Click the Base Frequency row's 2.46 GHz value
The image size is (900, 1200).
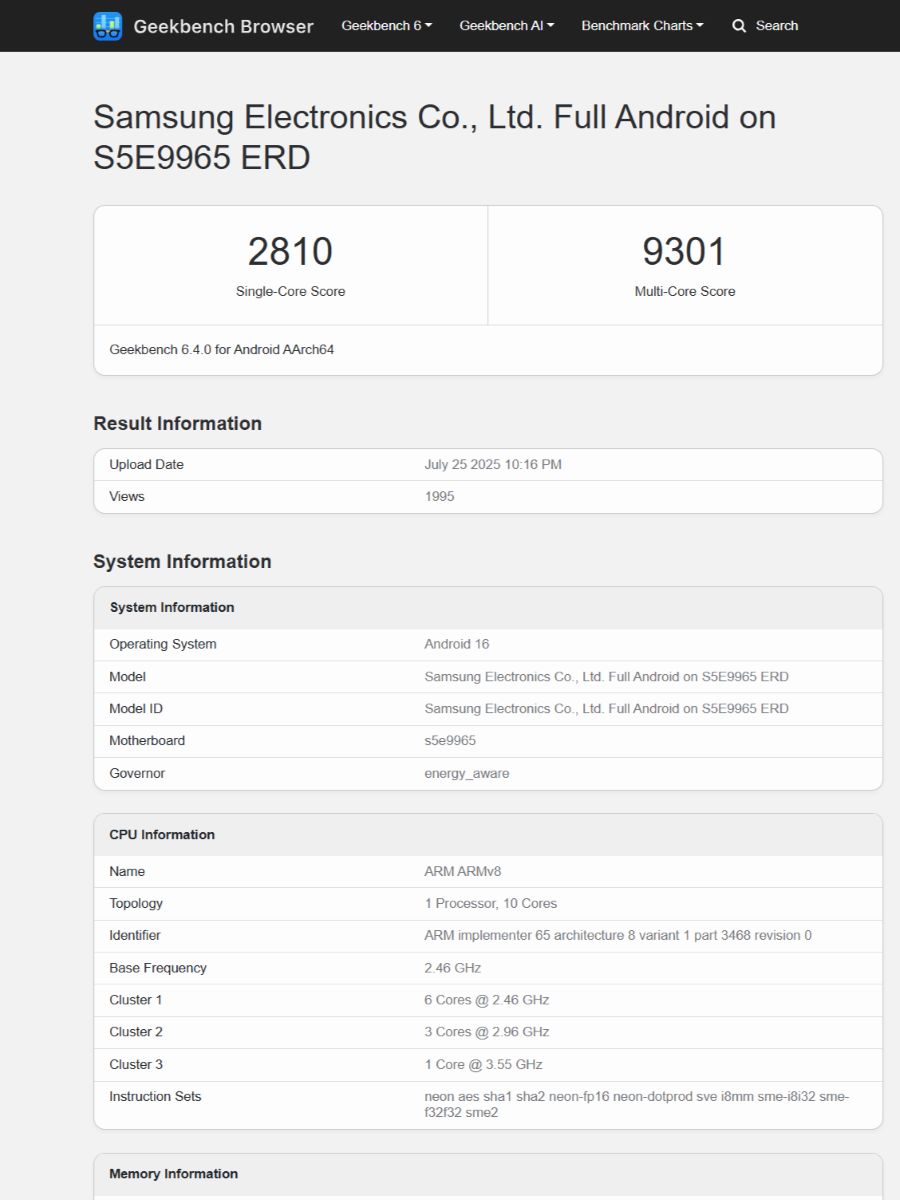click(453, 968)
